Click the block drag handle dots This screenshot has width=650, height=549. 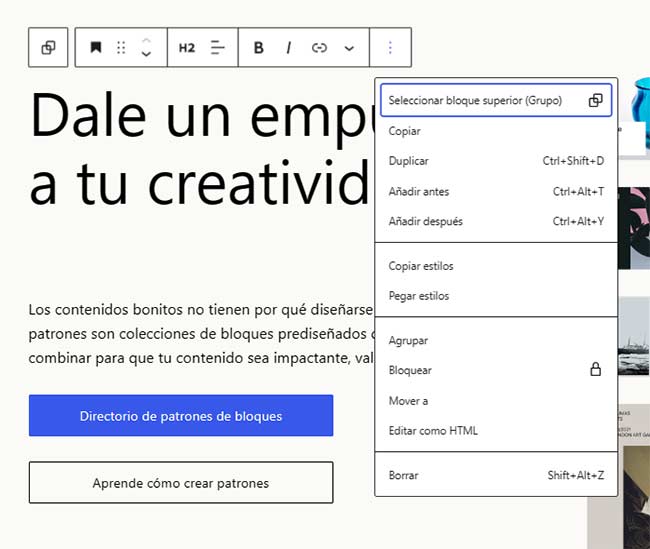click(121, 48)
